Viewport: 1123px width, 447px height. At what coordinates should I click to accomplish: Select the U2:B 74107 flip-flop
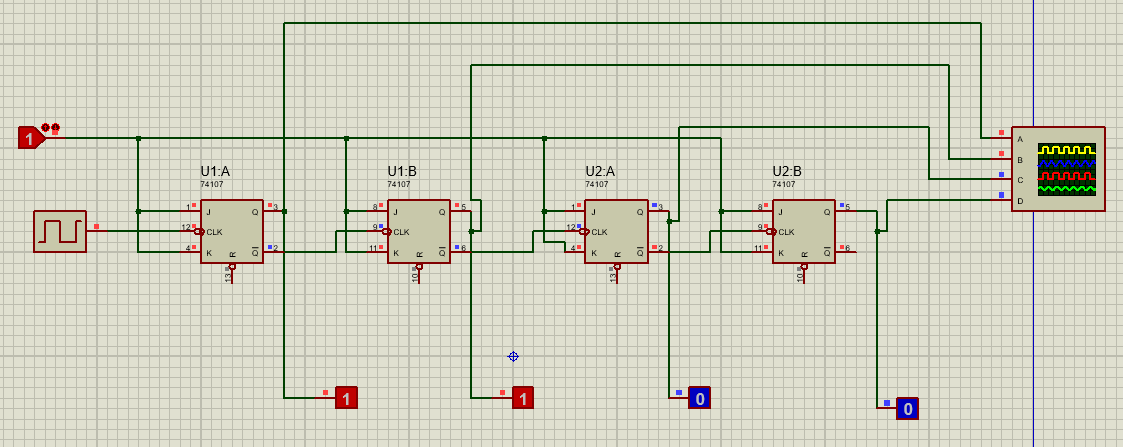[x=804, y=231]
